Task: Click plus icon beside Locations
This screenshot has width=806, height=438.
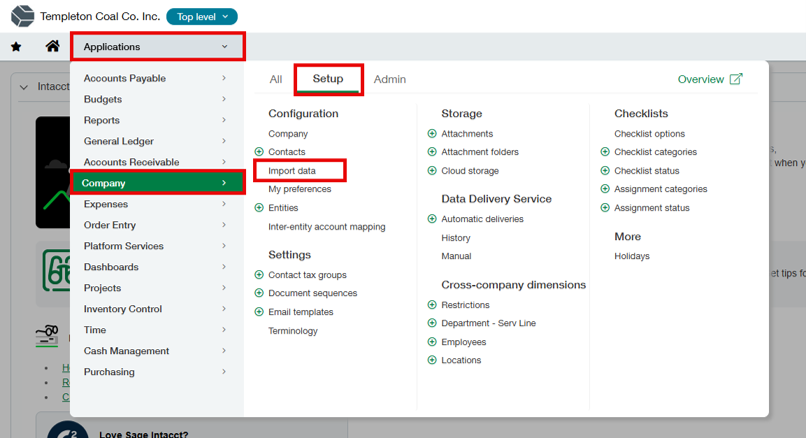Action: click(432, 360)
